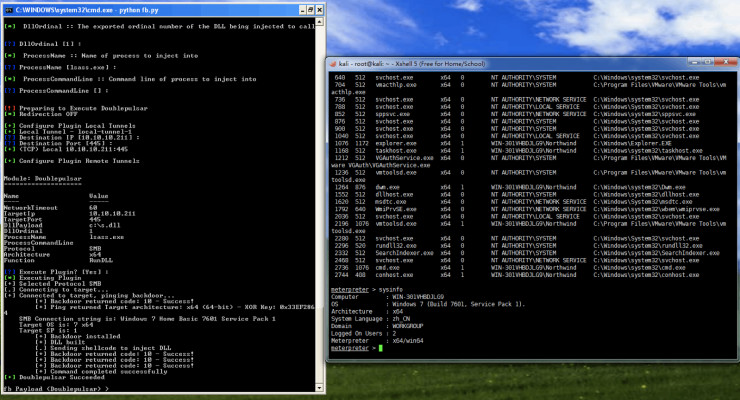Click the 'Value' column header in cmd
Viewport: 740px width, 400px height.
99,196
